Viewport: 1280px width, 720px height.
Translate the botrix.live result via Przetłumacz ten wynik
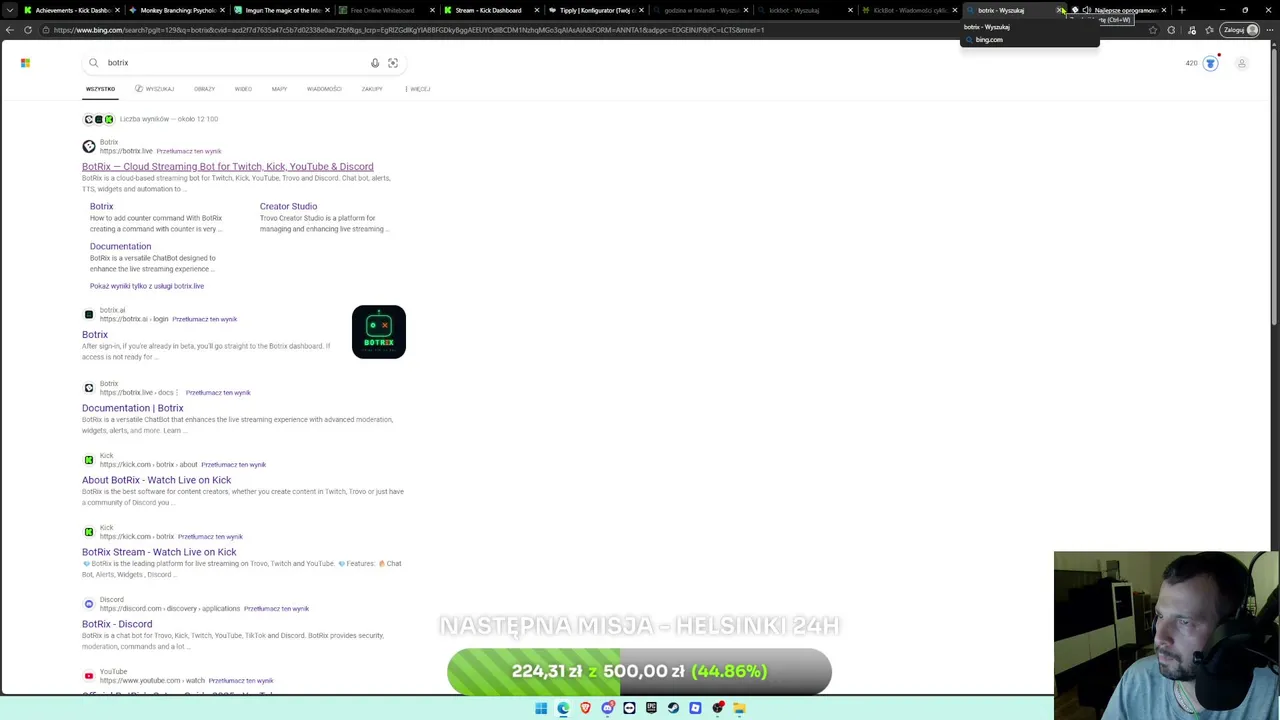point(188,152)
